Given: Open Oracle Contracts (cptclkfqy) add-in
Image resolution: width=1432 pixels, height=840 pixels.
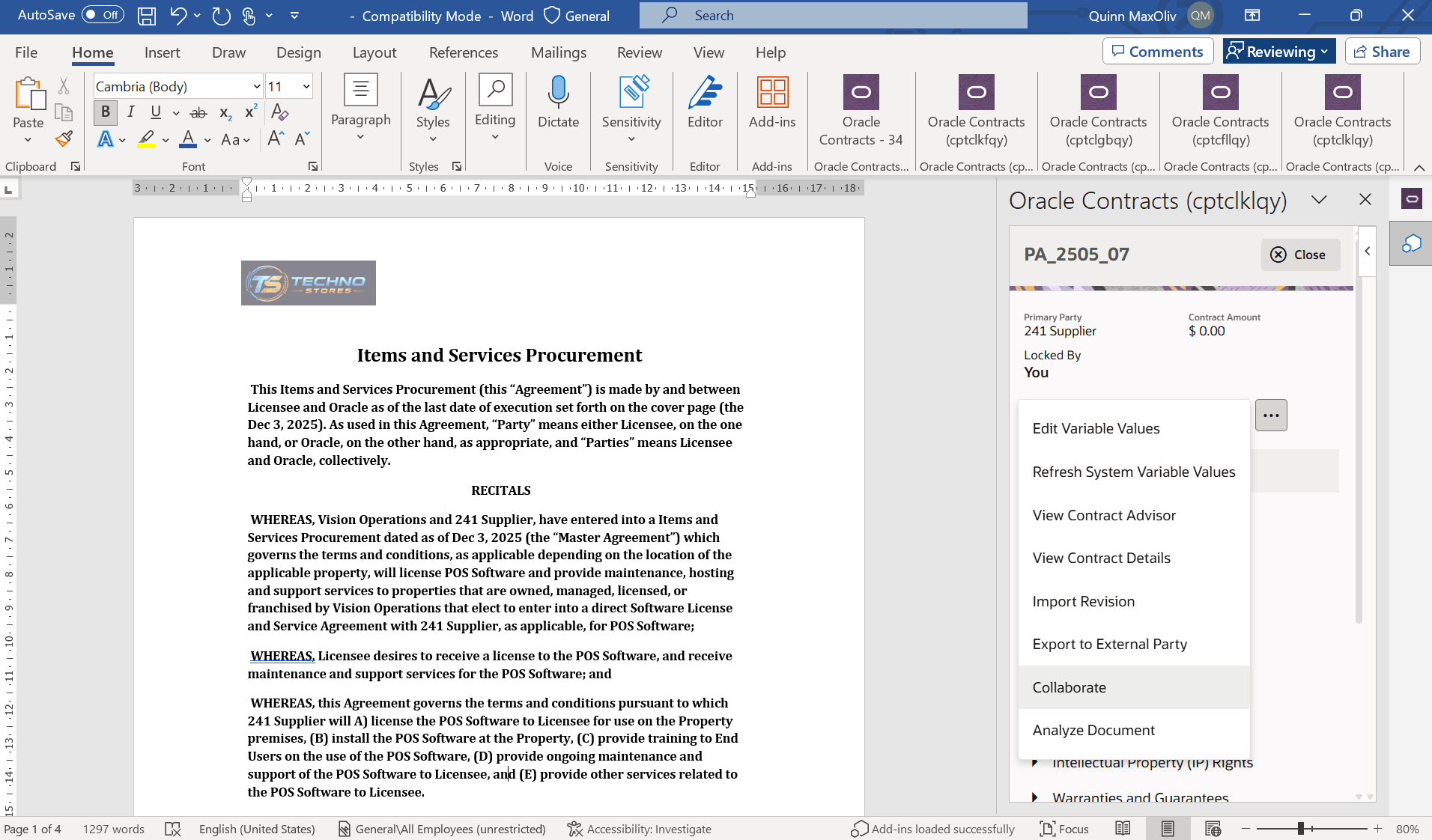Looking at the screenshot, I should click(976, 111).
